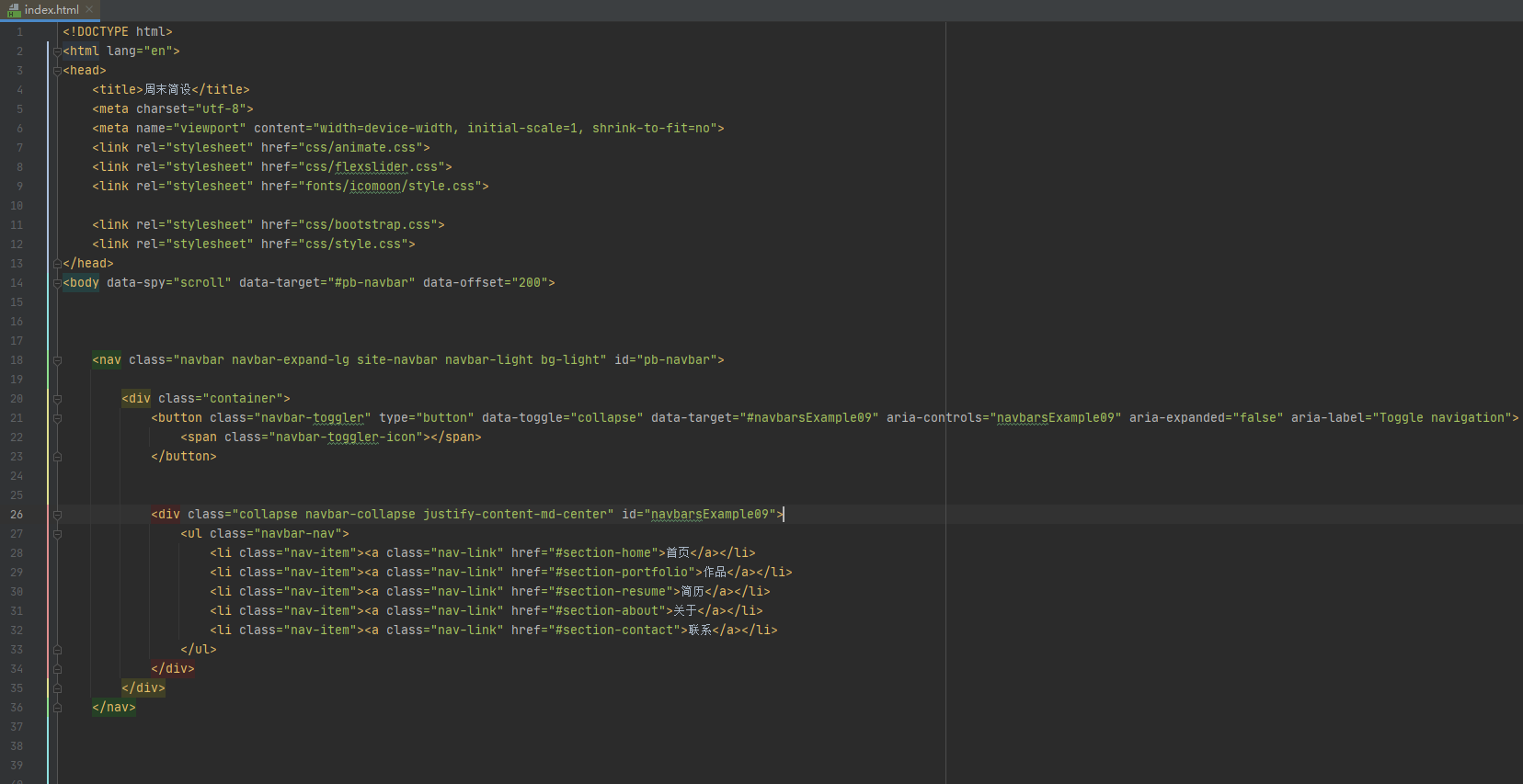1523x784 pixels.
Task: Click the closing head tag fold marker
Action: [57, 264]
